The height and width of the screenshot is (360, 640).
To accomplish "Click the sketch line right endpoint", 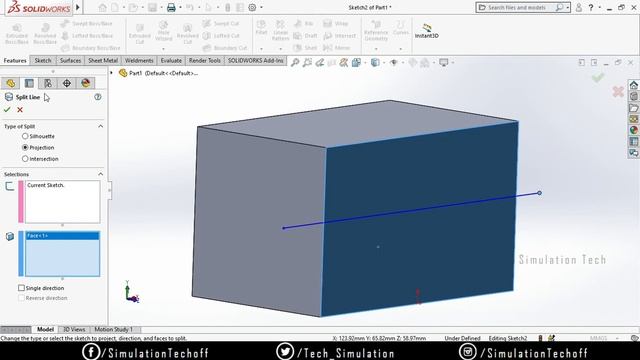I will [539, 193].
